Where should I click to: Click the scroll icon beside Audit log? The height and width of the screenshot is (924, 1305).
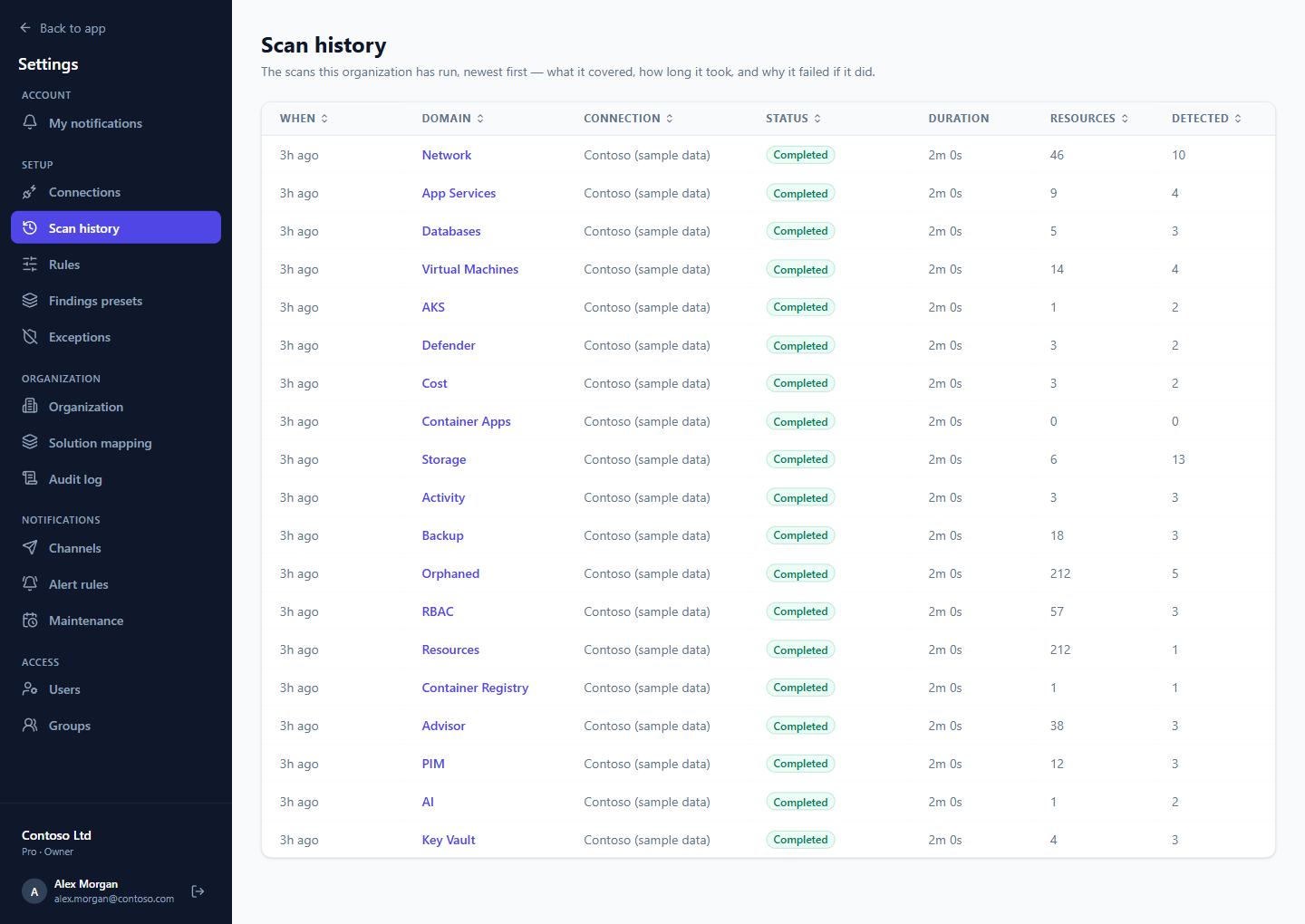point(30,478)
